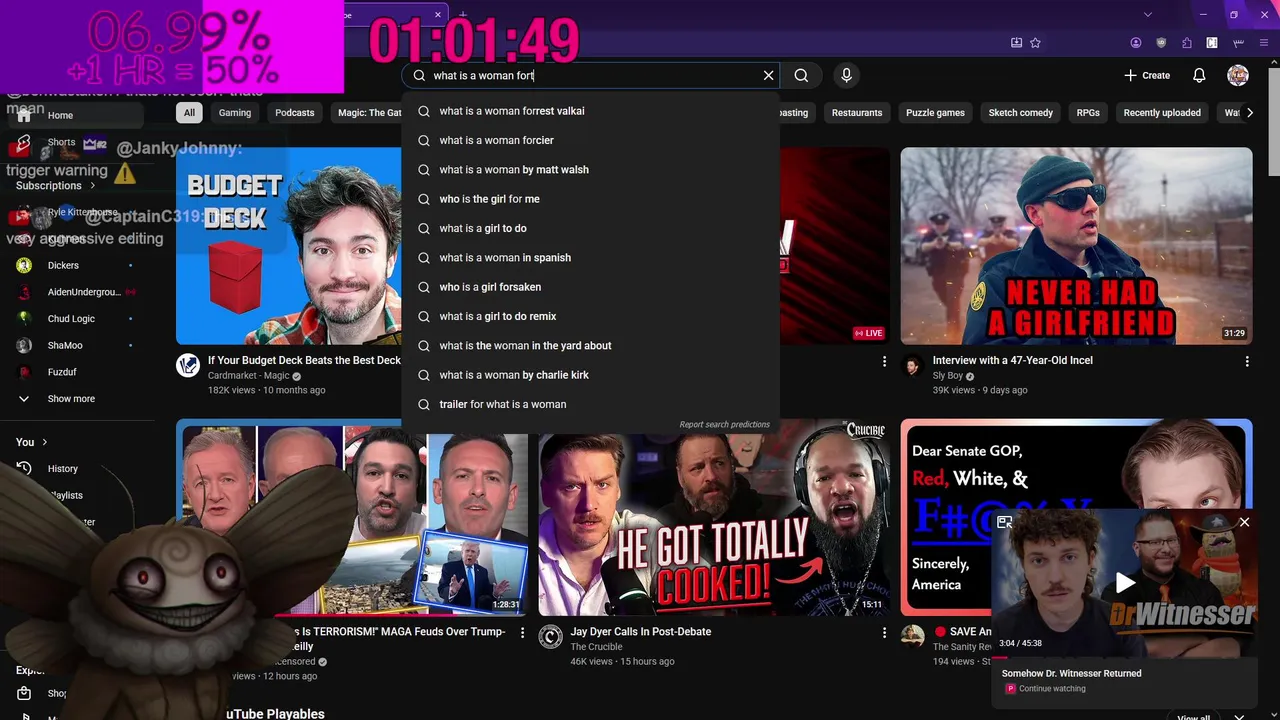Click Report search predictions link
Image resolution: width=1280 pixels, height=720 pixels.
point(724,425)
